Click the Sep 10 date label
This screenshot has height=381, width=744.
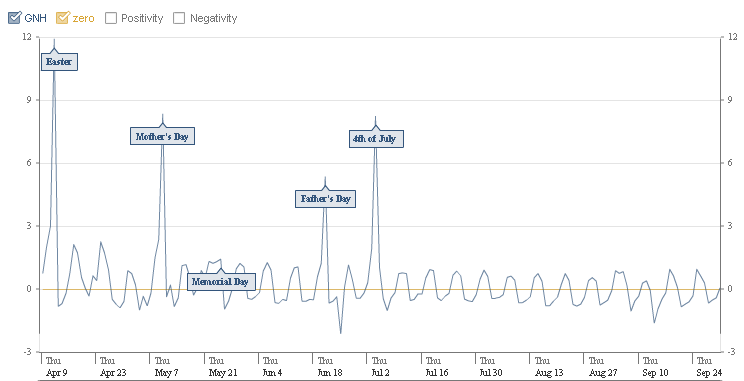tap(655, 373)
